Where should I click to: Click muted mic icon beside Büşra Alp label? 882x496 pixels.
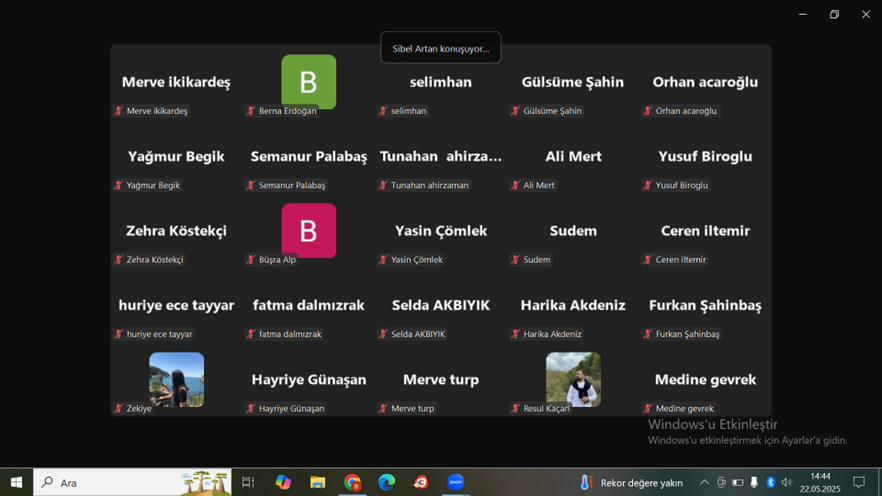pyautogui.click(x=251, y=259)
